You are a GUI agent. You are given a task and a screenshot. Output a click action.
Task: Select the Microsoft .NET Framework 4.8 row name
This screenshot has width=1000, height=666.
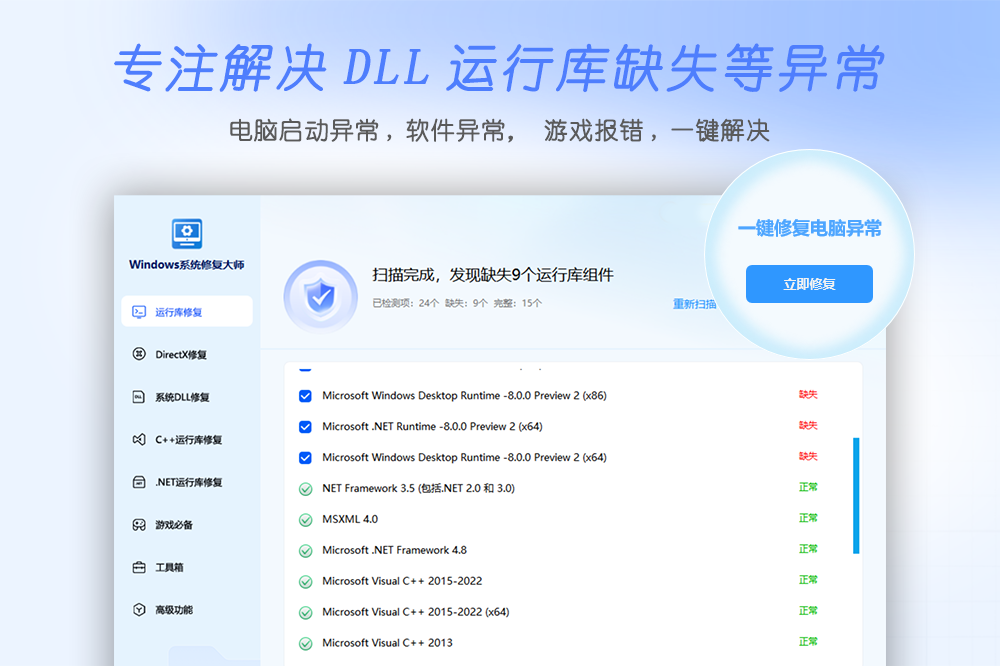point(395,550)
